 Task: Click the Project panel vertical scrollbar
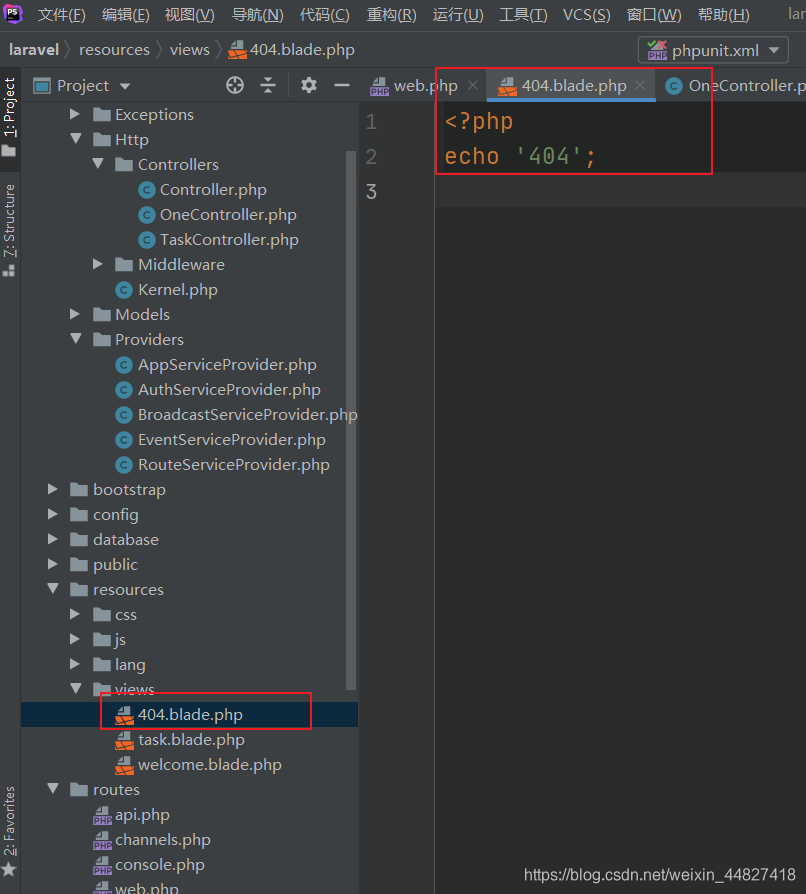coord(351,420)
